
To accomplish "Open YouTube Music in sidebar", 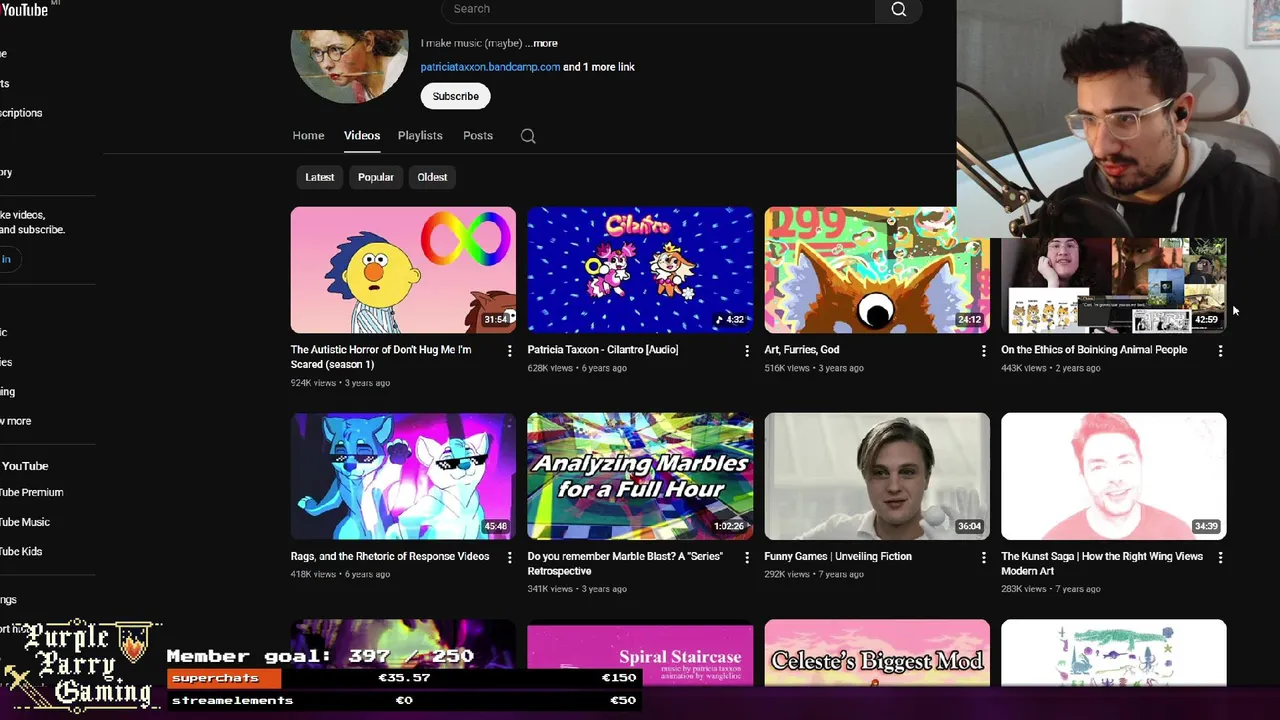I will (x=25, y=522).
